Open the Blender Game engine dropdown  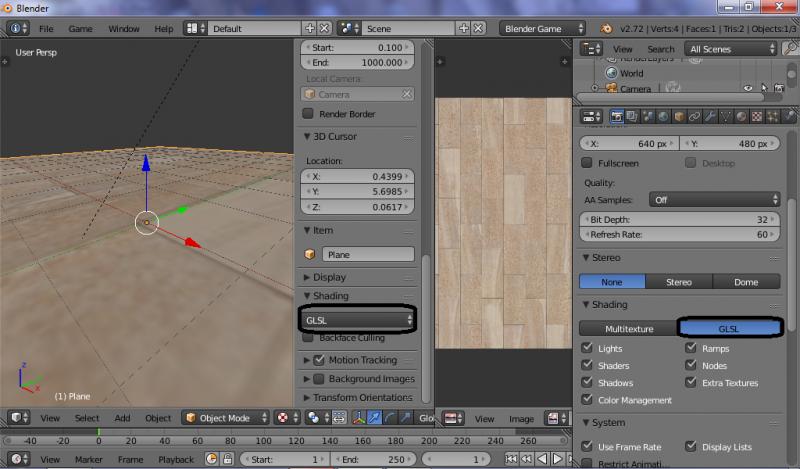coord(542,29)
